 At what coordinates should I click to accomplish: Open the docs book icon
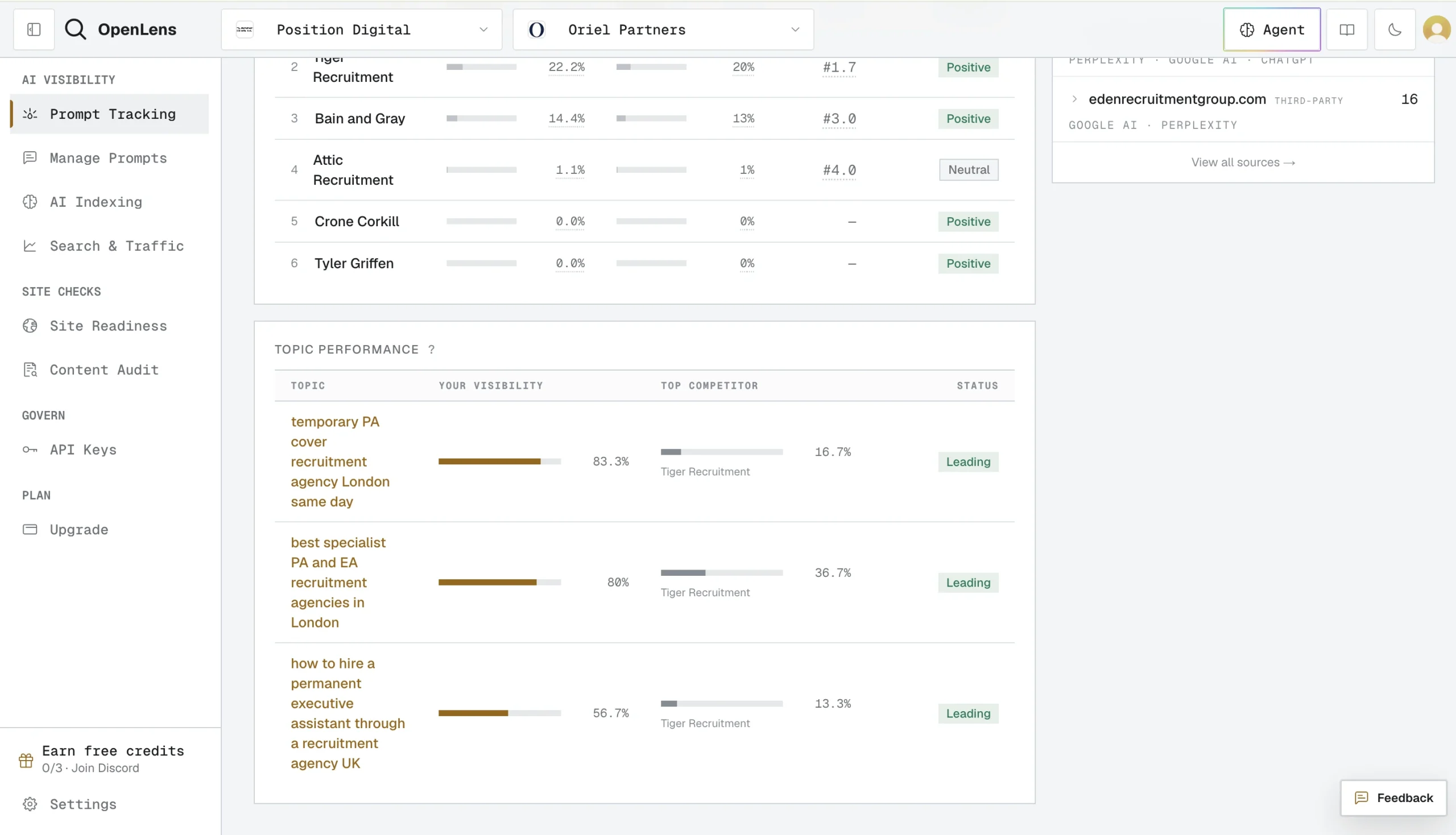1346,29
